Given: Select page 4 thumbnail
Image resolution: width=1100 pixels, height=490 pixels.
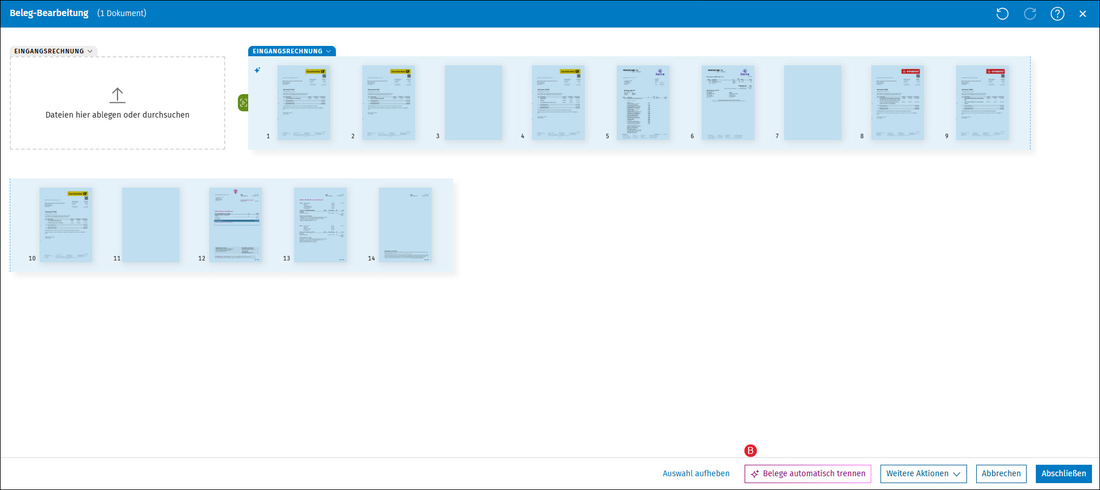Looking at the screenshot, I should [x=558, y=102].
